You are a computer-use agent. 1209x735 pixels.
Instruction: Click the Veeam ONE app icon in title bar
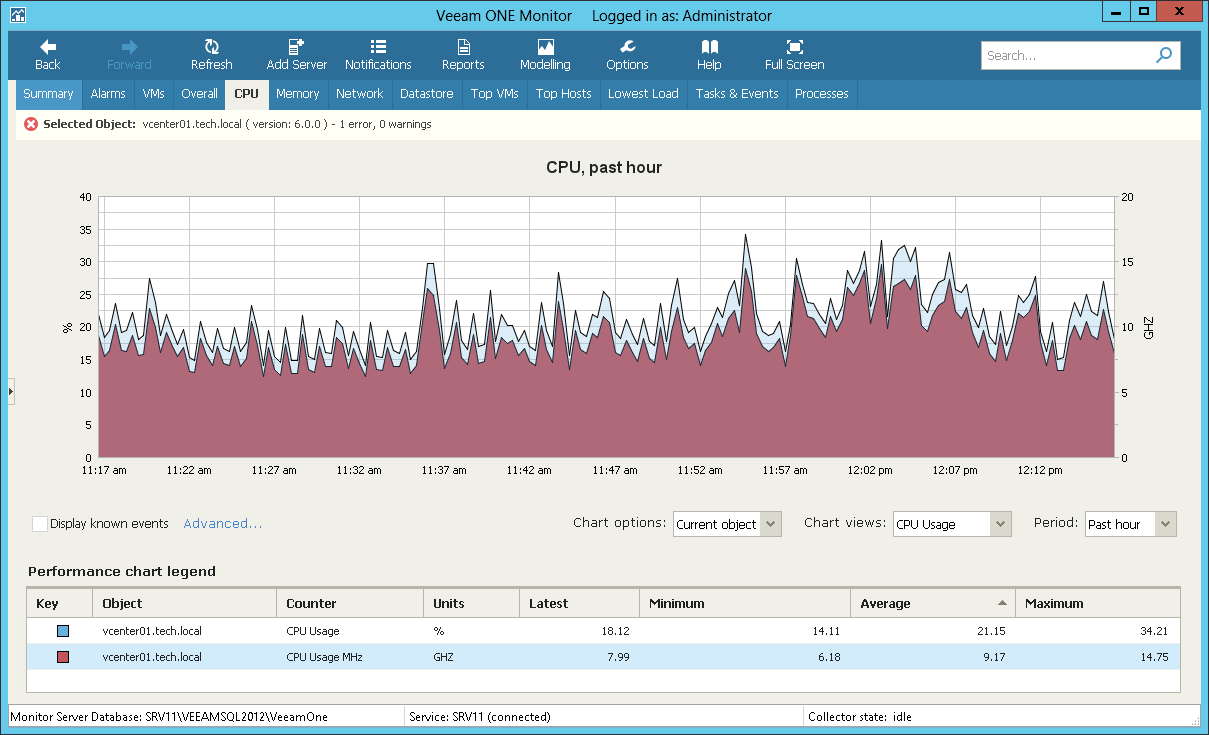click(x=17, y=15)
